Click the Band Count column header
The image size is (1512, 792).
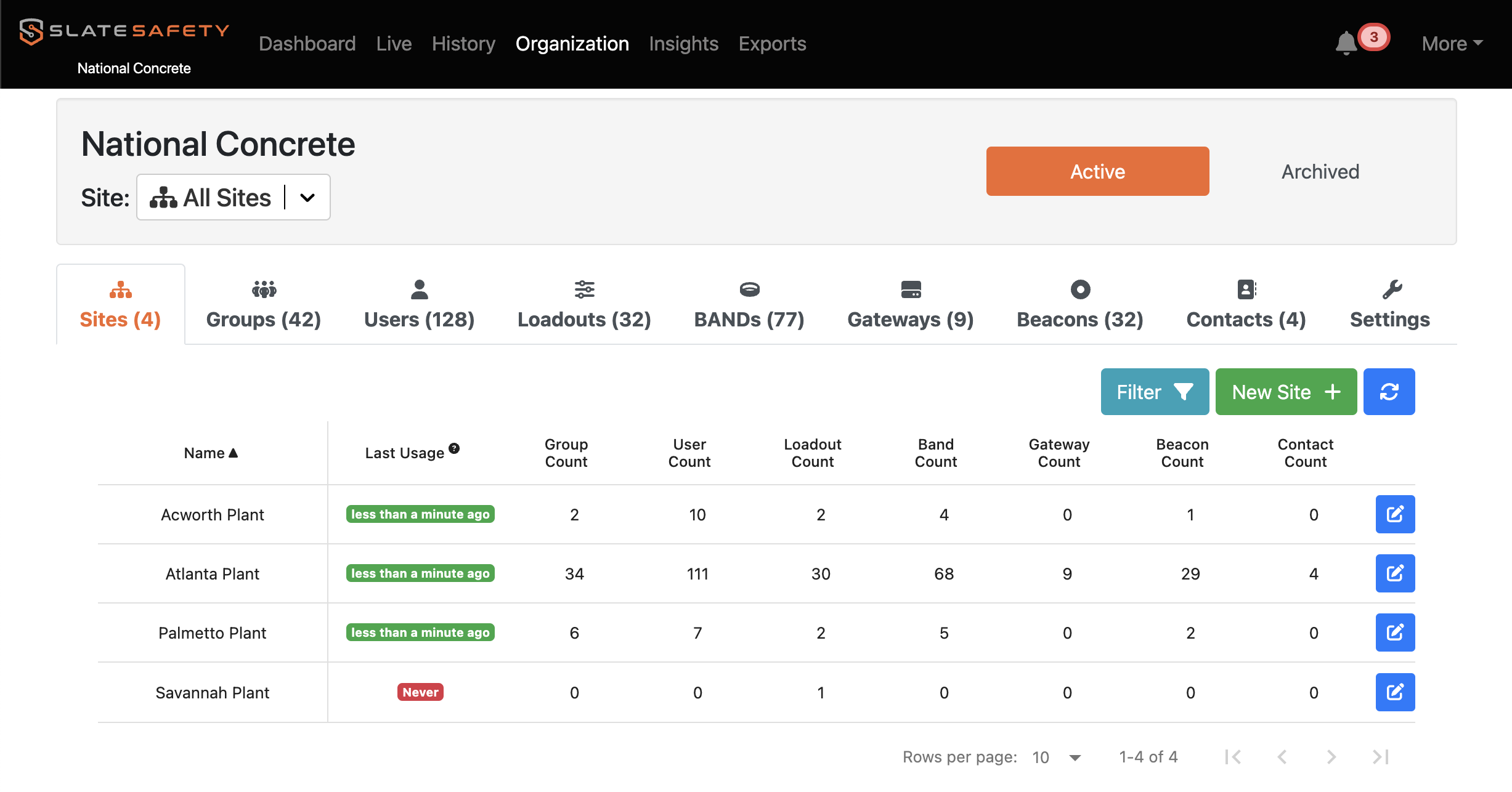(936, 453)
